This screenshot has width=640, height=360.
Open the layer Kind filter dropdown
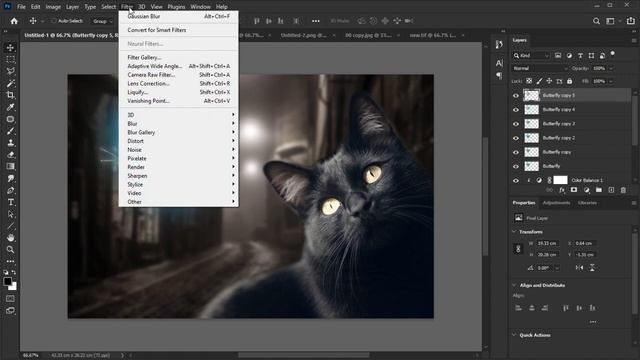tap(531, 56)
